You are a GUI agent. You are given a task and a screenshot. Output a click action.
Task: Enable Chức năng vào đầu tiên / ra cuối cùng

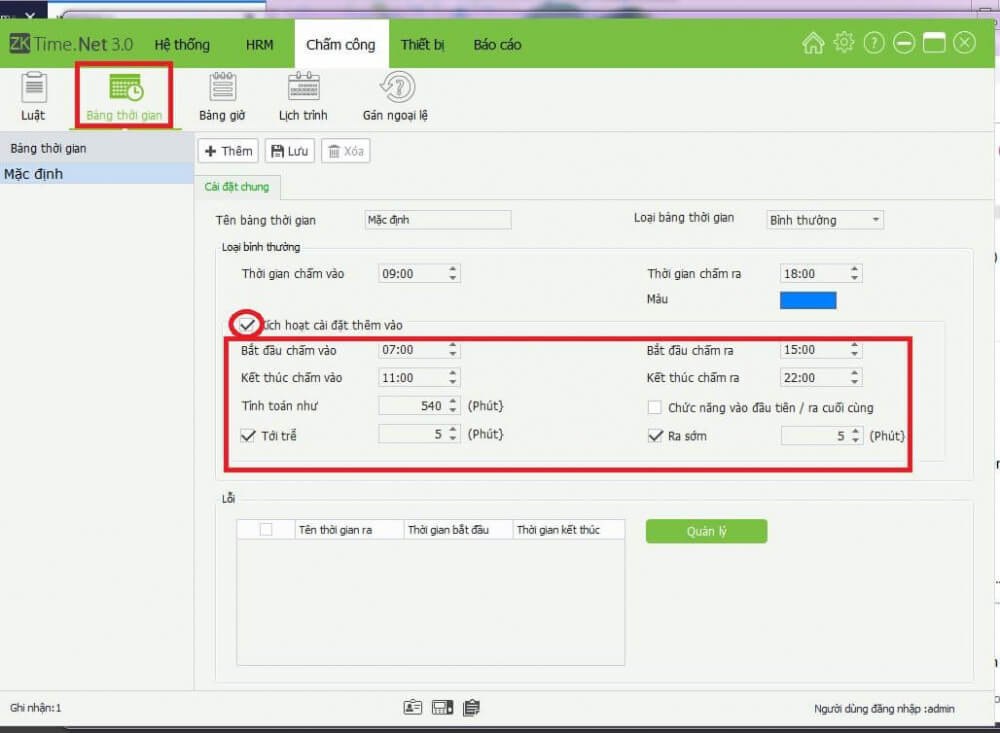click(x=655, y=406)
